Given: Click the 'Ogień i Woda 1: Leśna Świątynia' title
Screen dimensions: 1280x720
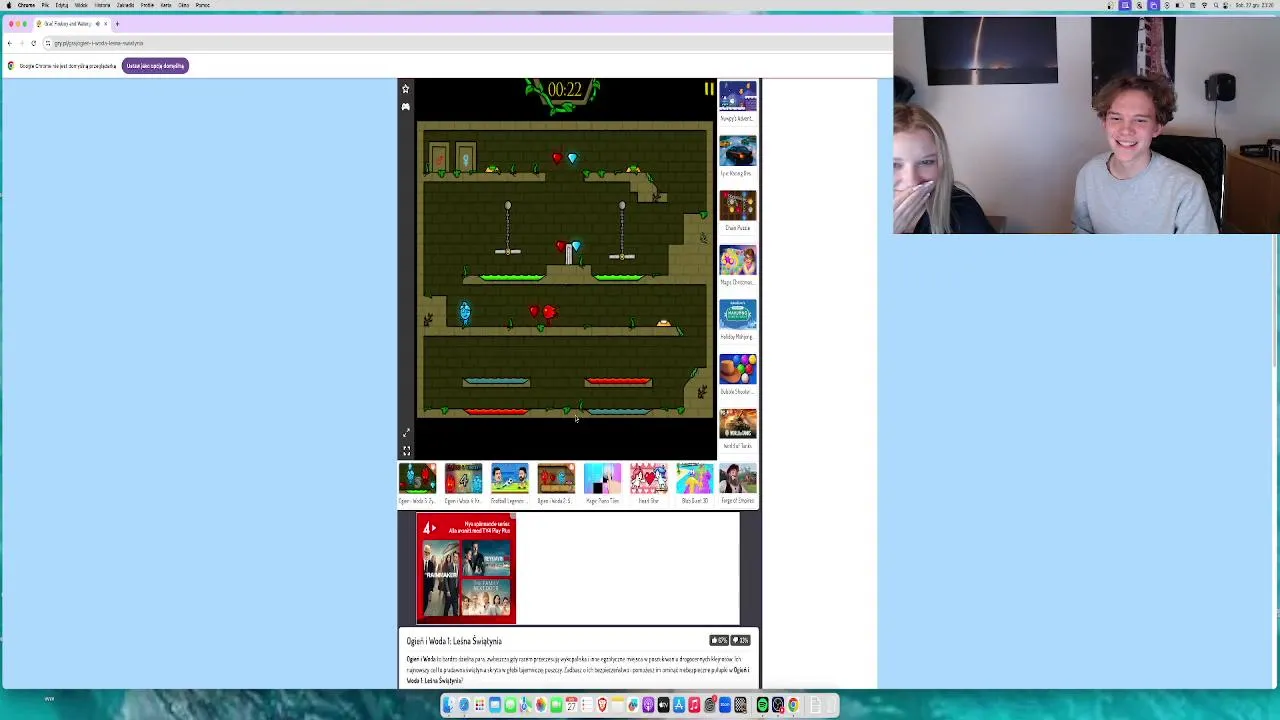Looking at the screenshot, I should 454,641.
